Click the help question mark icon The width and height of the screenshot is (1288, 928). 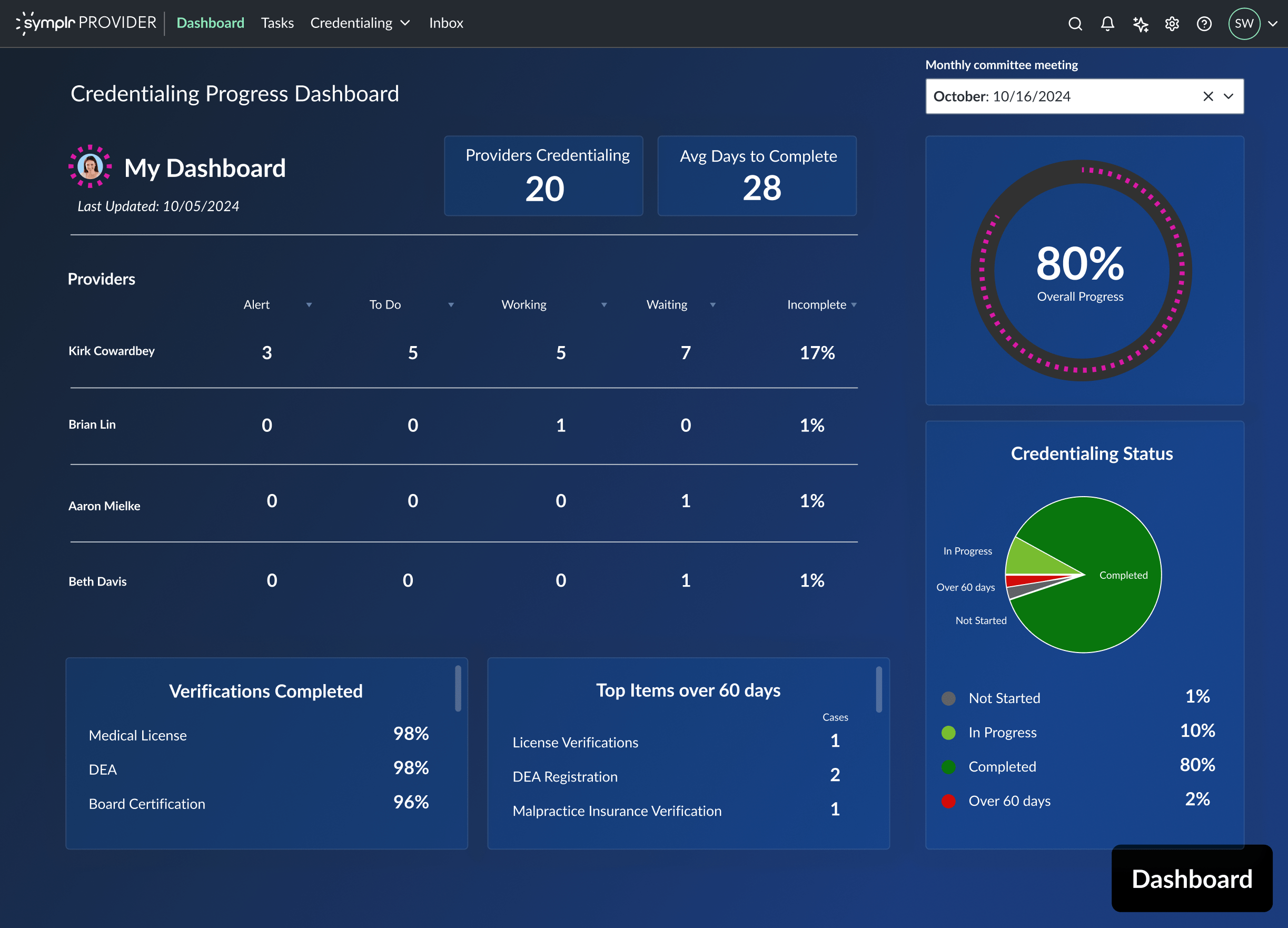point(1203,24)
